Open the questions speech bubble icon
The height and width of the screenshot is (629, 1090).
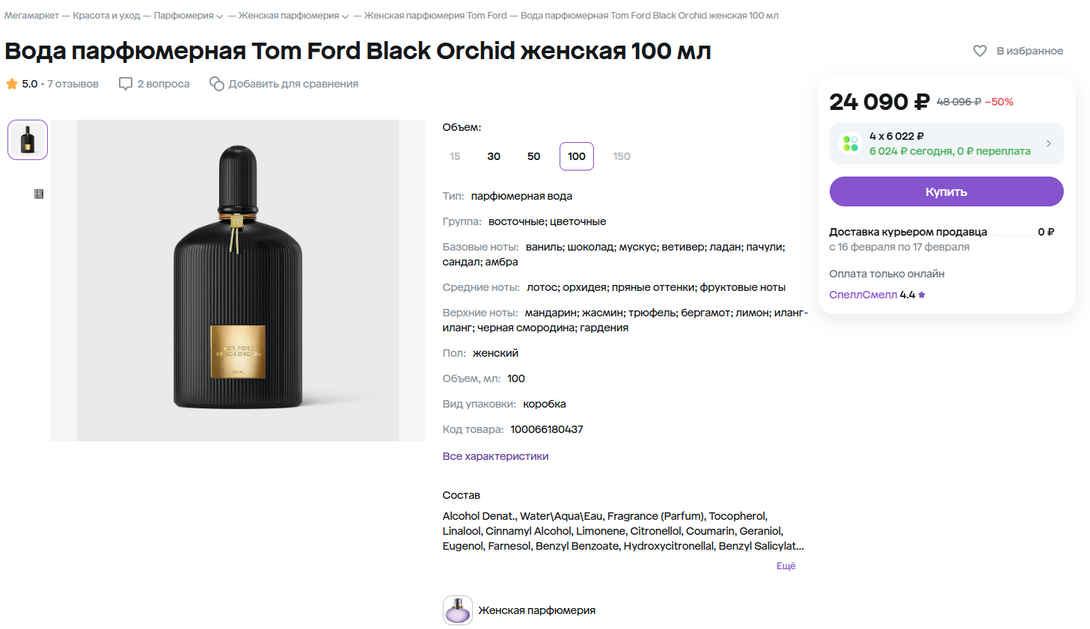pos(125,84)
